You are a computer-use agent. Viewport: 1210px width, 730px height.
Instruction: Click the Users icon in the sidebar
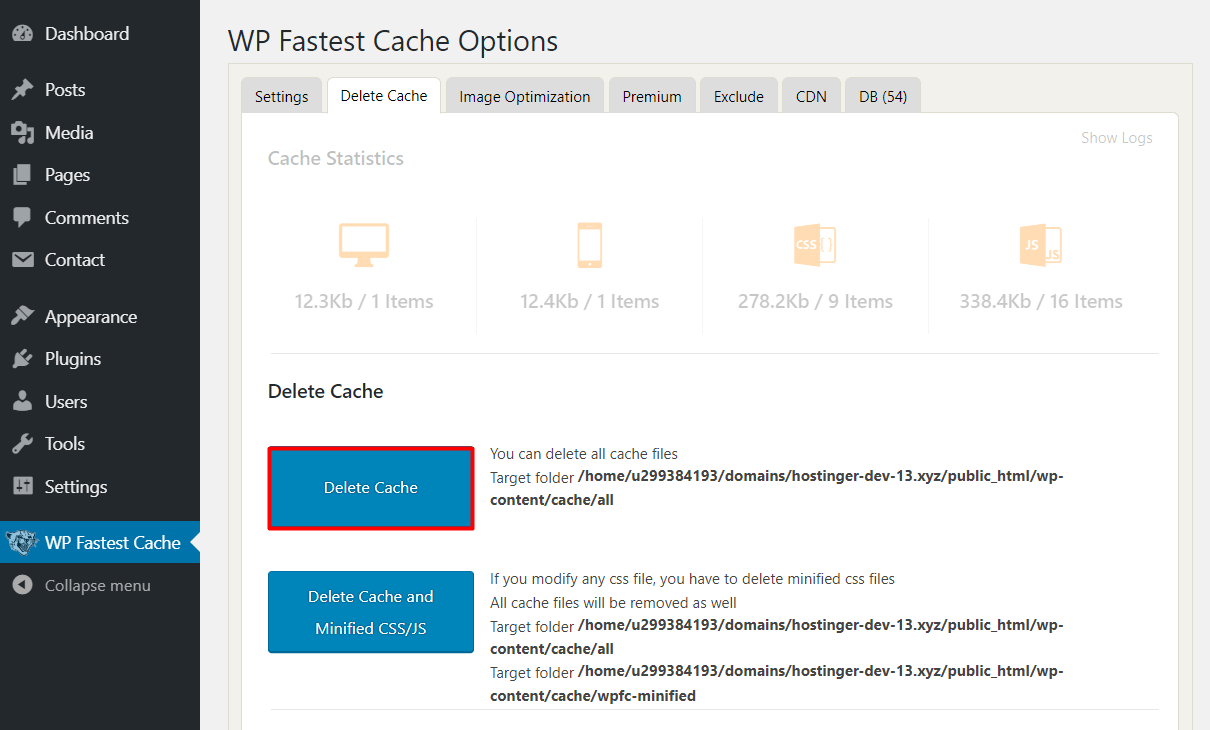click(x=22, y=401)
